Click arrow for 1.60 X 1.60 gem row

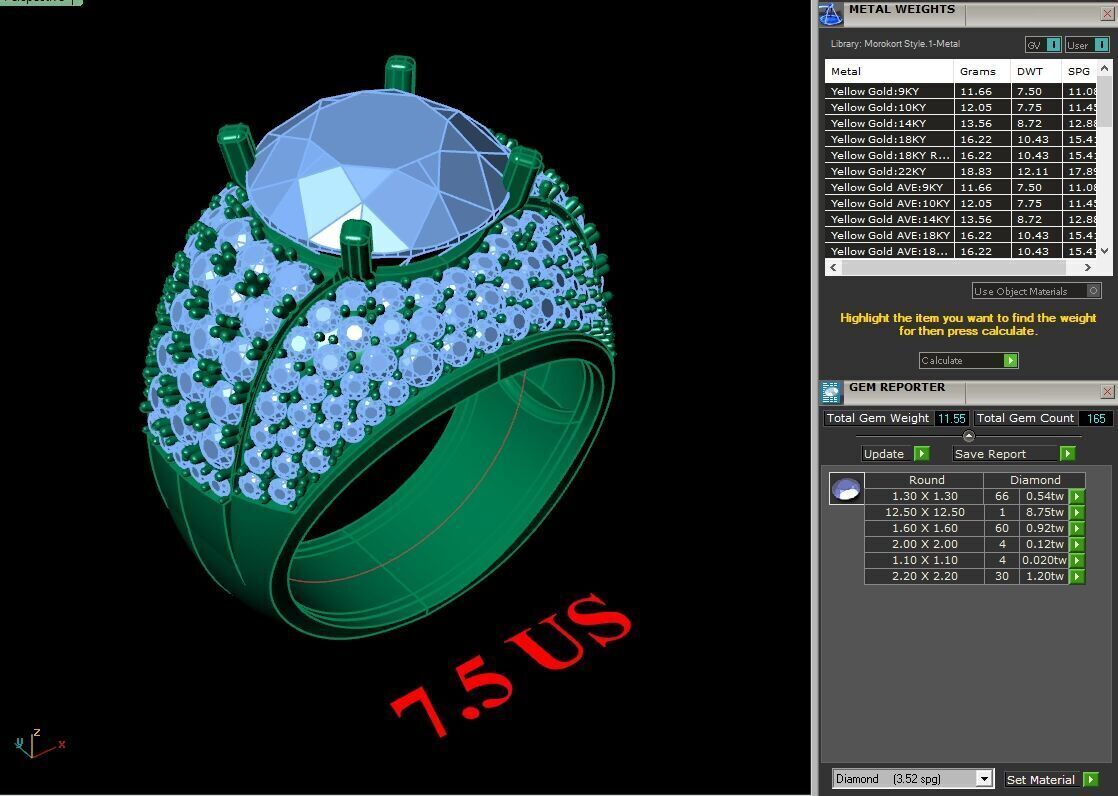1077,529
